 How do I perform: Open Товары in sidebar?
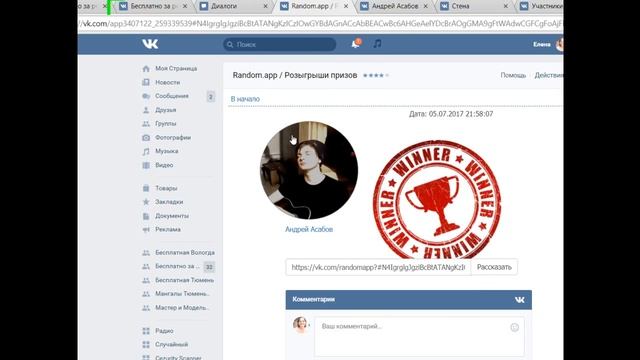[166, 188]
